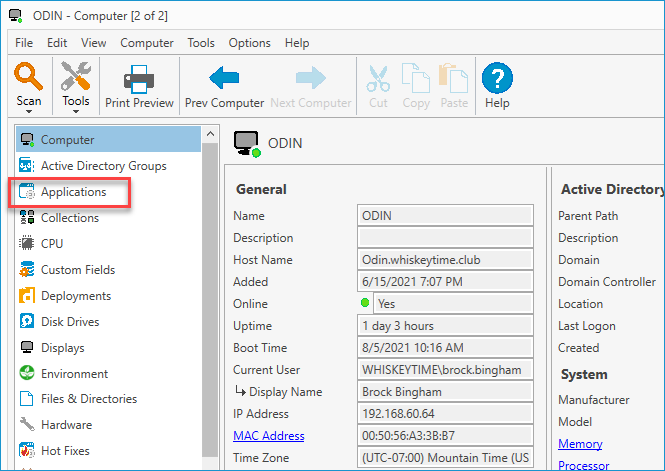Click the Added date field

click(445, 281)
